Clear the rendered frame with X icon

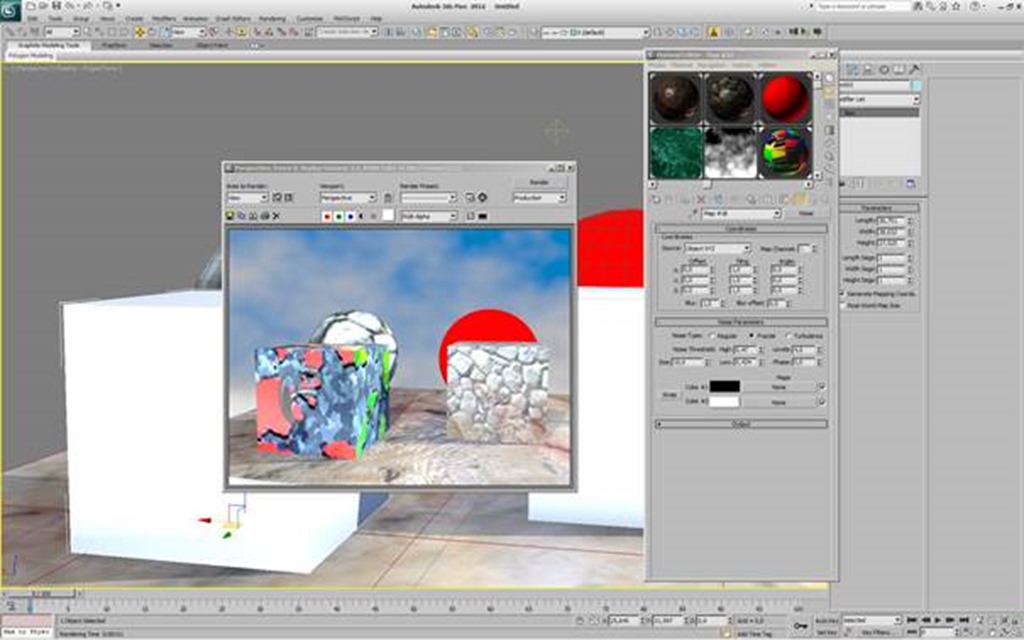pyautogui.click(x=277, y=216)
